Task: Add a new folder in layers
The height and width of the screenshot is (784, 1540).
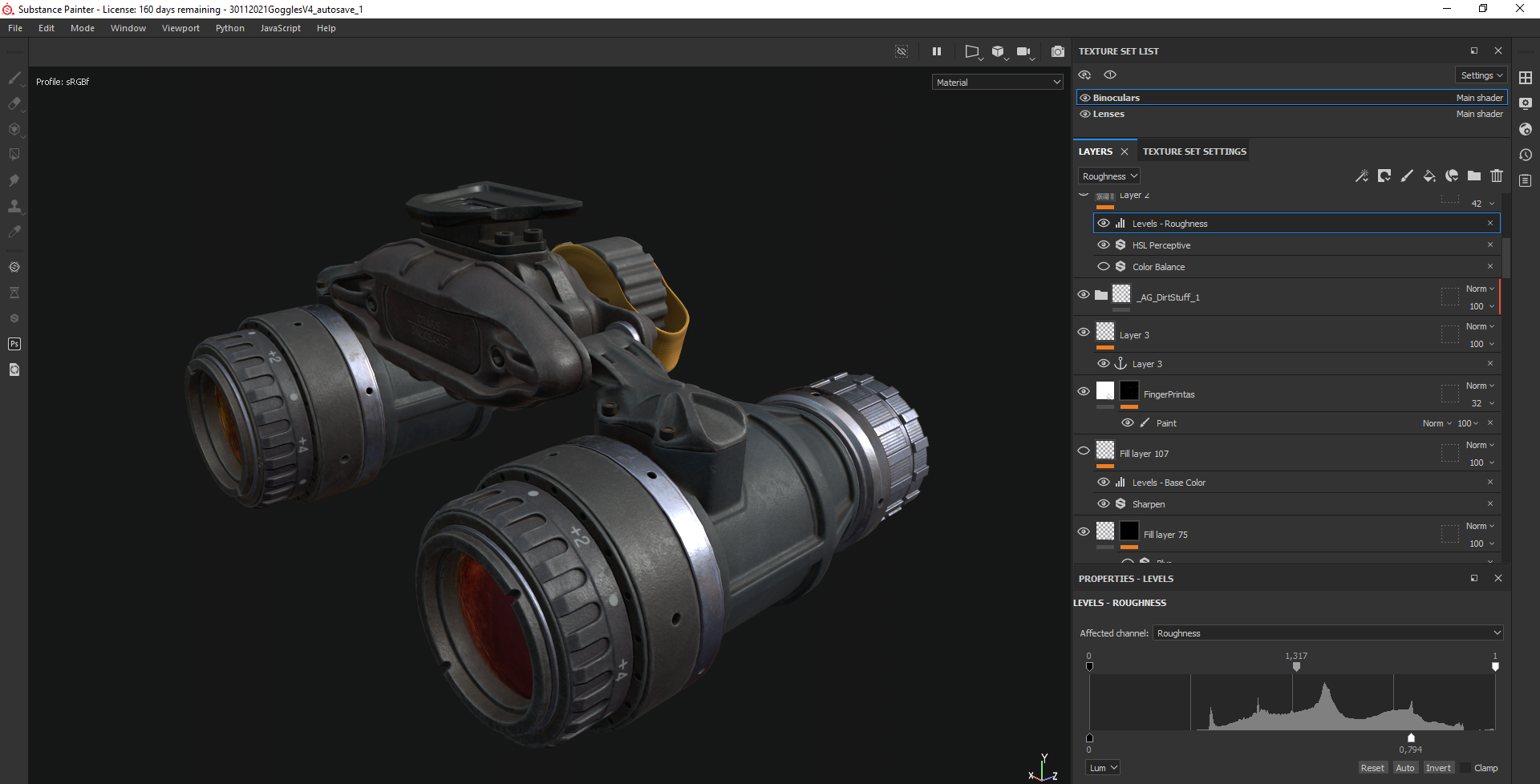Action: pyautogui.click(x=1474, y=176)
